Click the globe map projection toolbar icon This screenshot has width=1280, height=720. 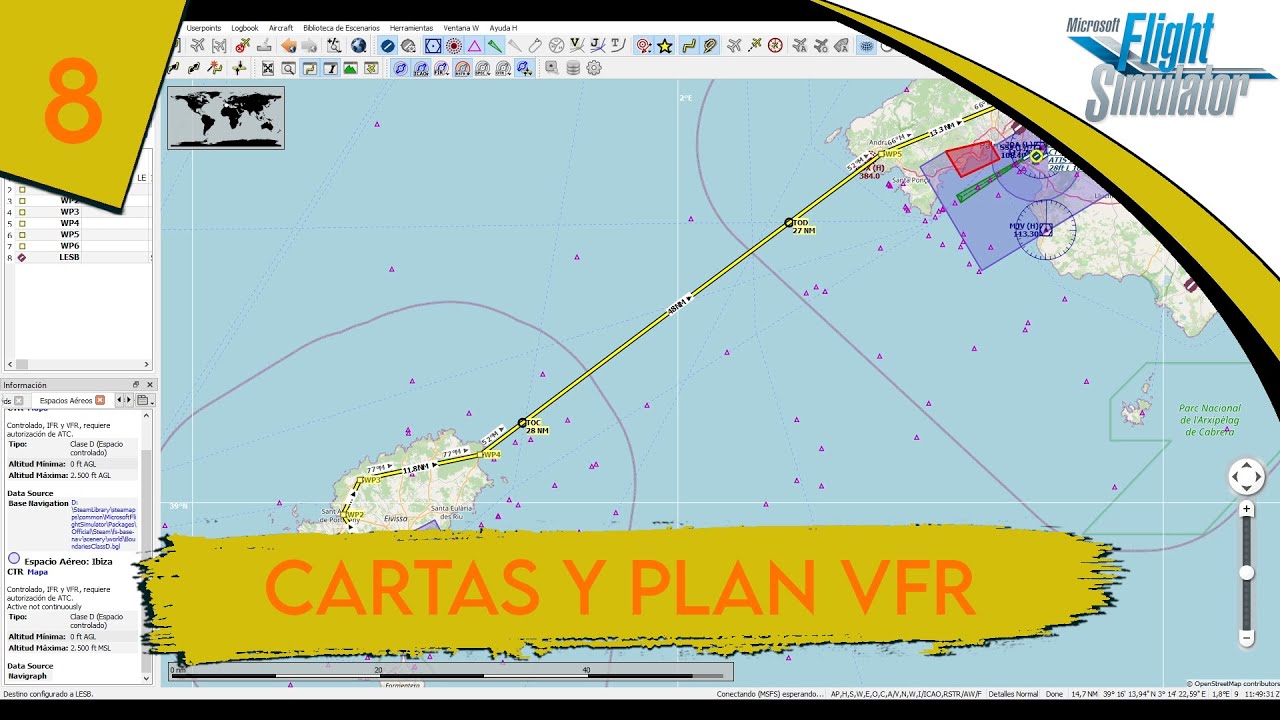click(x=357, y=45)
